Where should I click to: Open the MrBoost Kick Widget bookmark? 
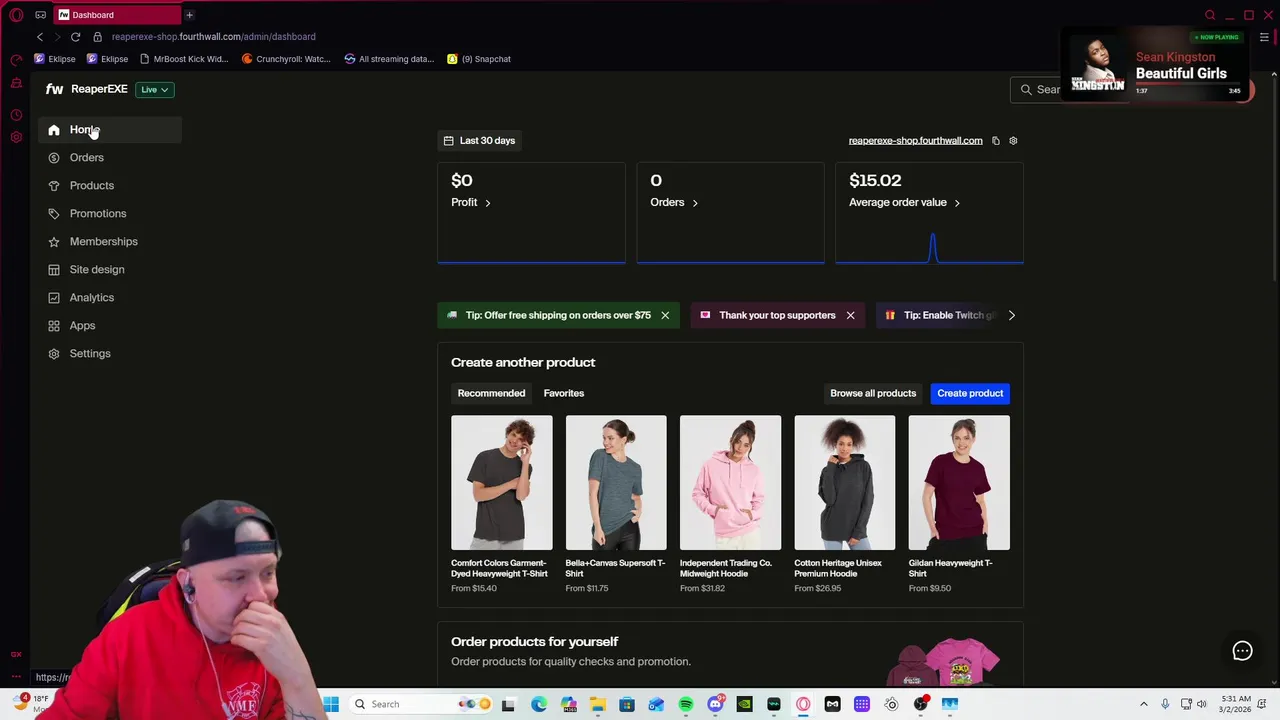(x=184, y=59)
